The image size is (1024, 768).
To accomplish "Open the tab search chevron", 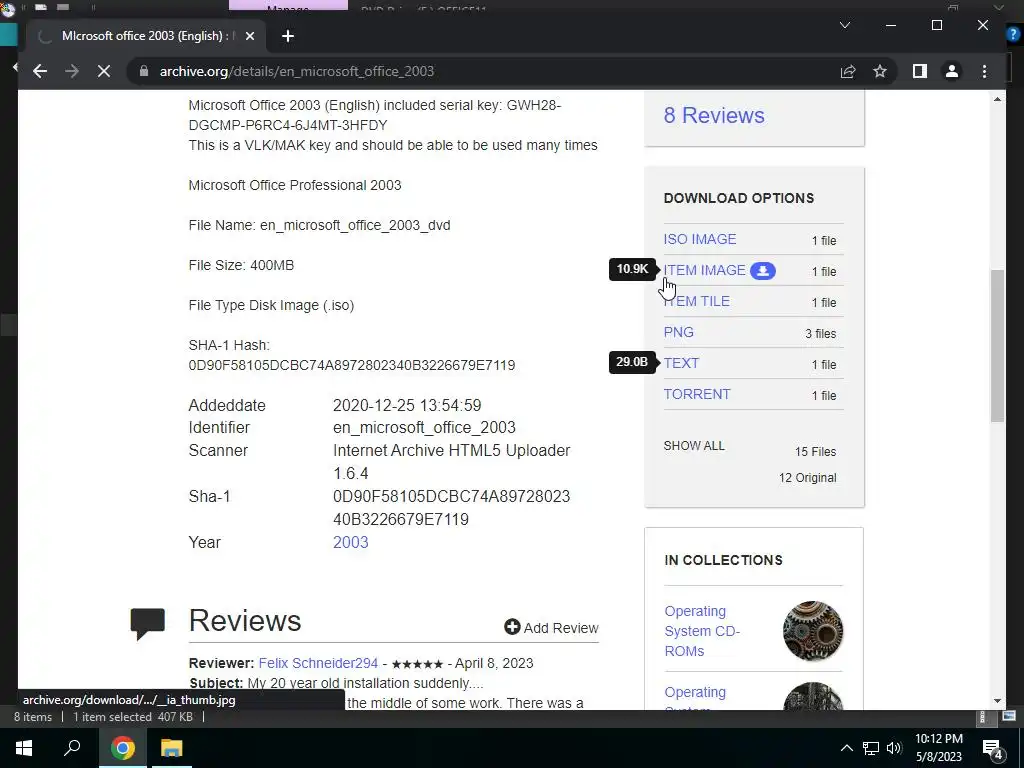I will click(x=844, y=25).
